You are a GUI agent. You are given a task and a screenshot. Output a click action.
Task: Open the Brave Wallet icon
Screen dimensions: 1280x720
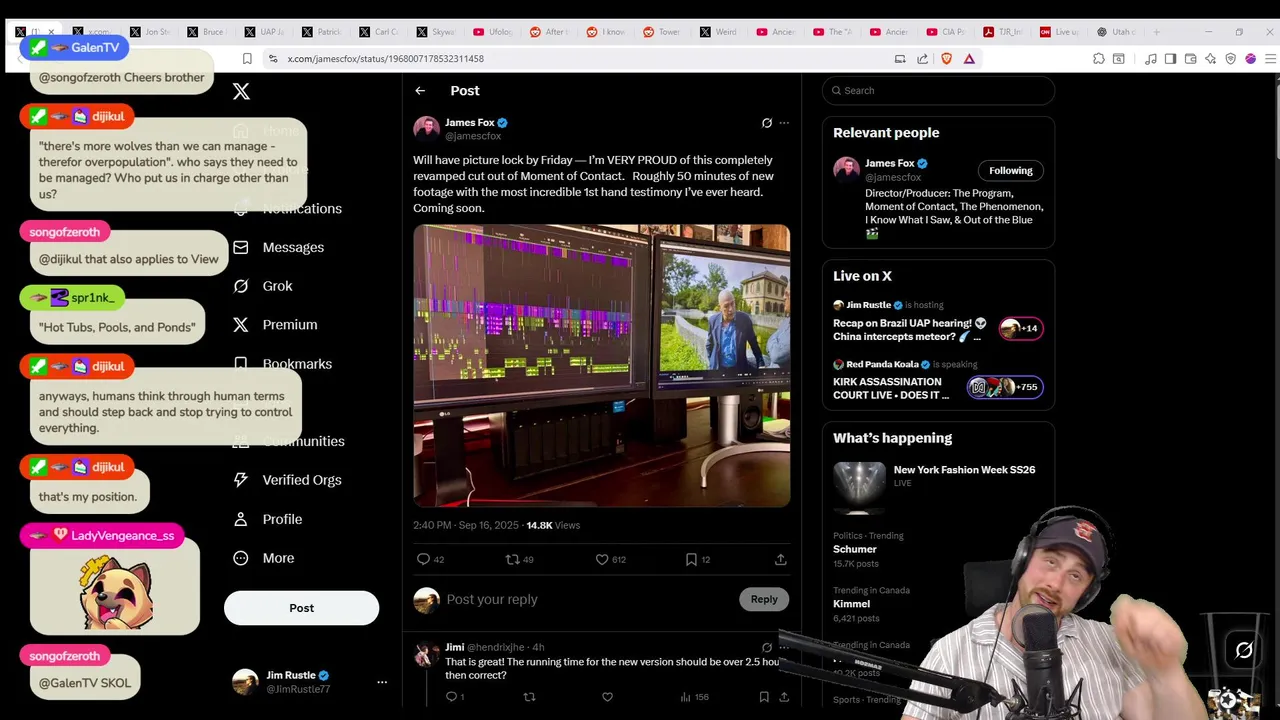point(1190,59)
